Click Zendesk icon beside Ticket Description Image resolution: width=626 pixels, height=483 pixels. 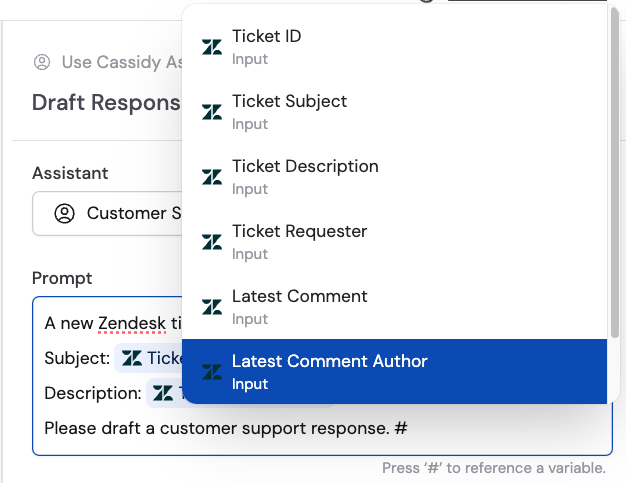[x=212, y=177]
